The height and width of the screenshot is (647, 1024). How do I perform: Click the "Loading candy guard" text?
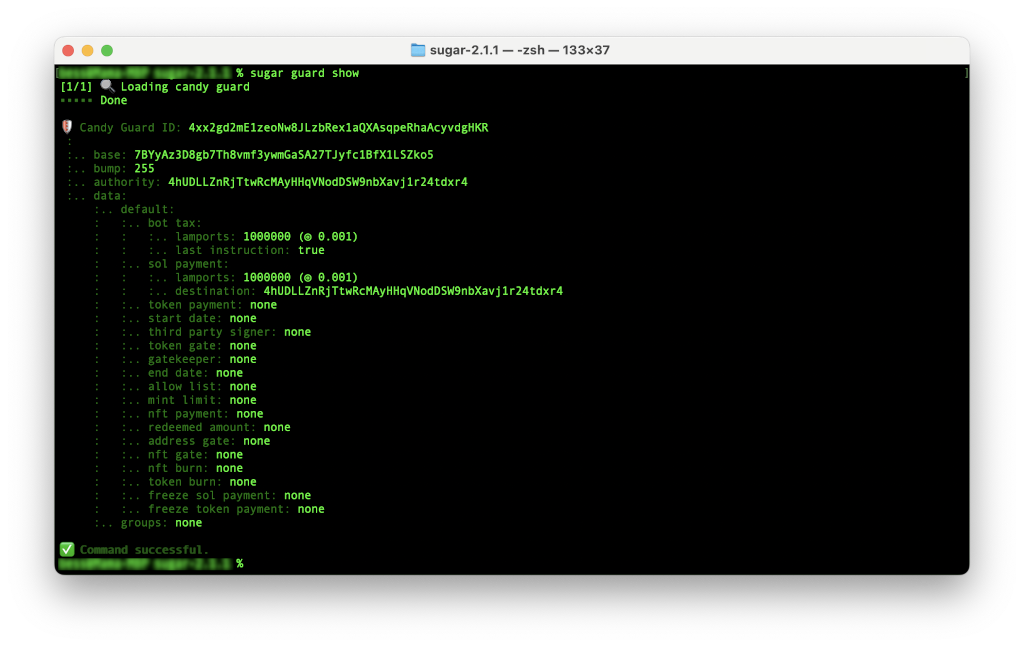[x=185, y=87]
